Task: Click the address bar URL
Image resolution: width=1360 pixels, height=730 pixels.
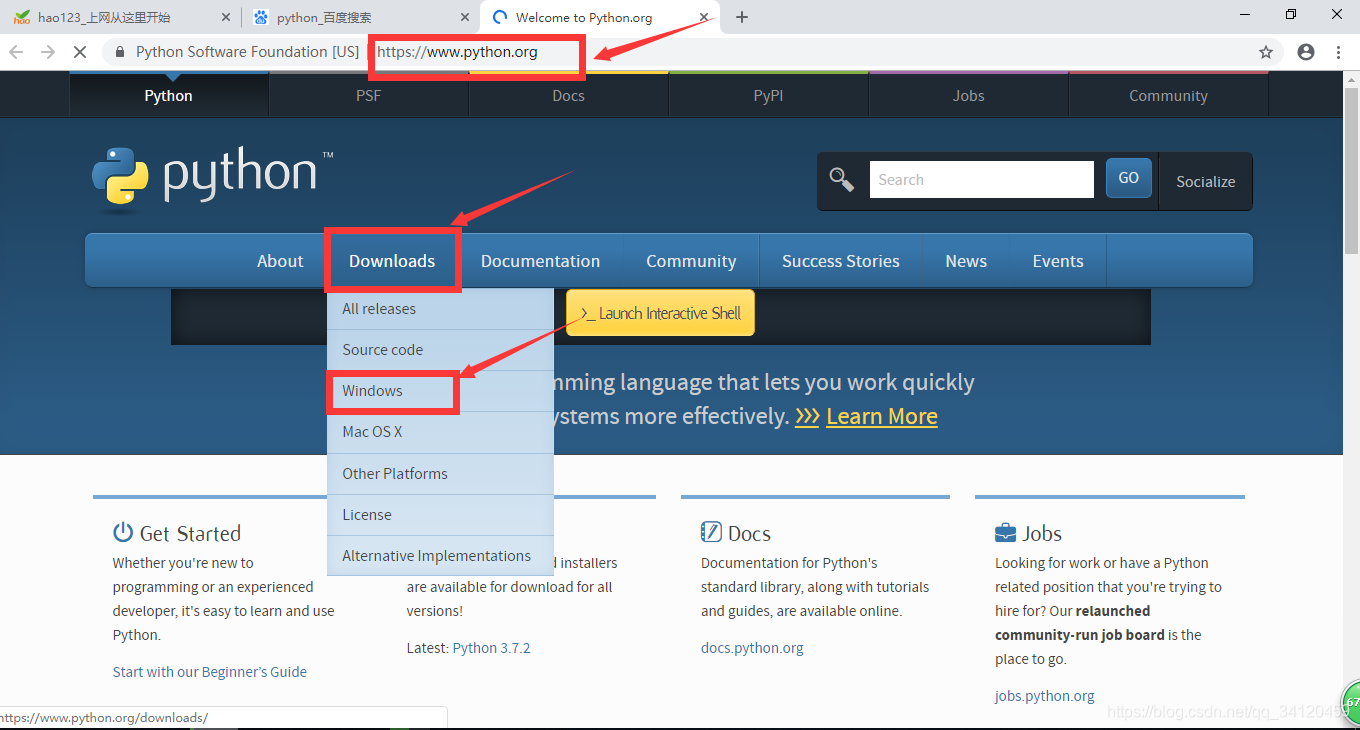Action: (457, 52)
